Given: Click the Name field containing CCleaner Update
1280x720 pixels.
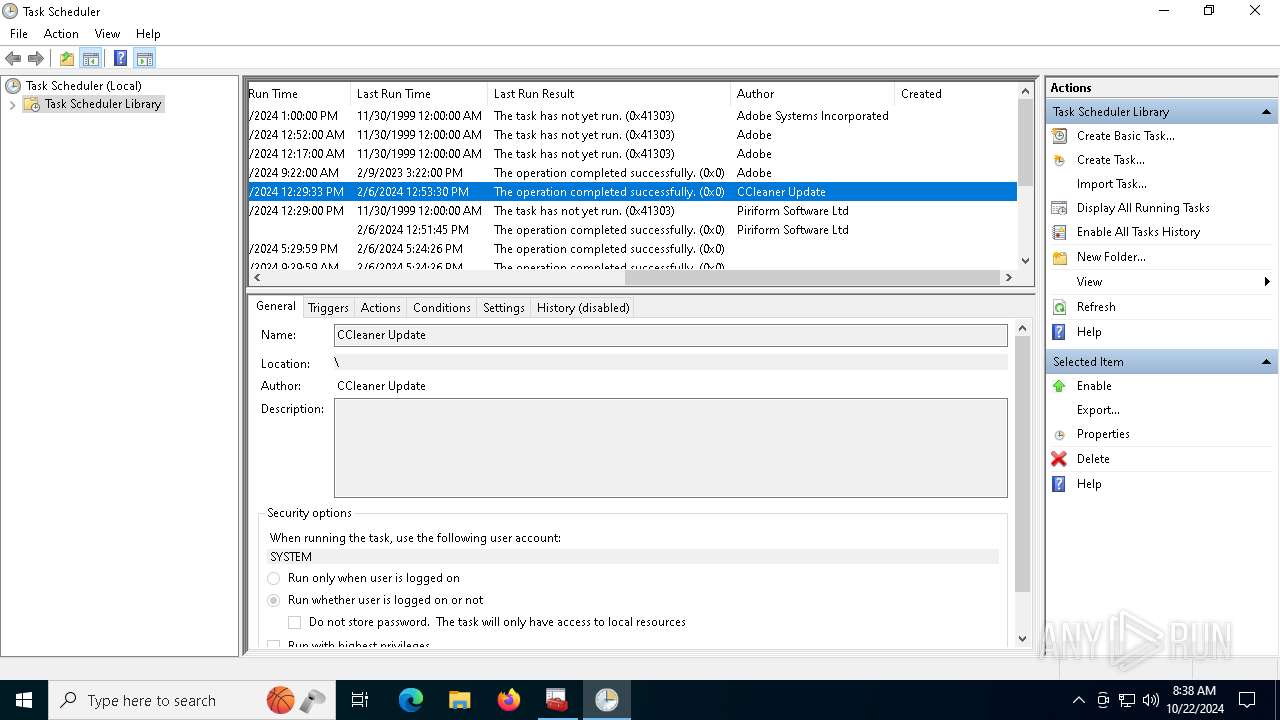Looking at the screenshot, I should pyautogui.click(x=670, y=335).
